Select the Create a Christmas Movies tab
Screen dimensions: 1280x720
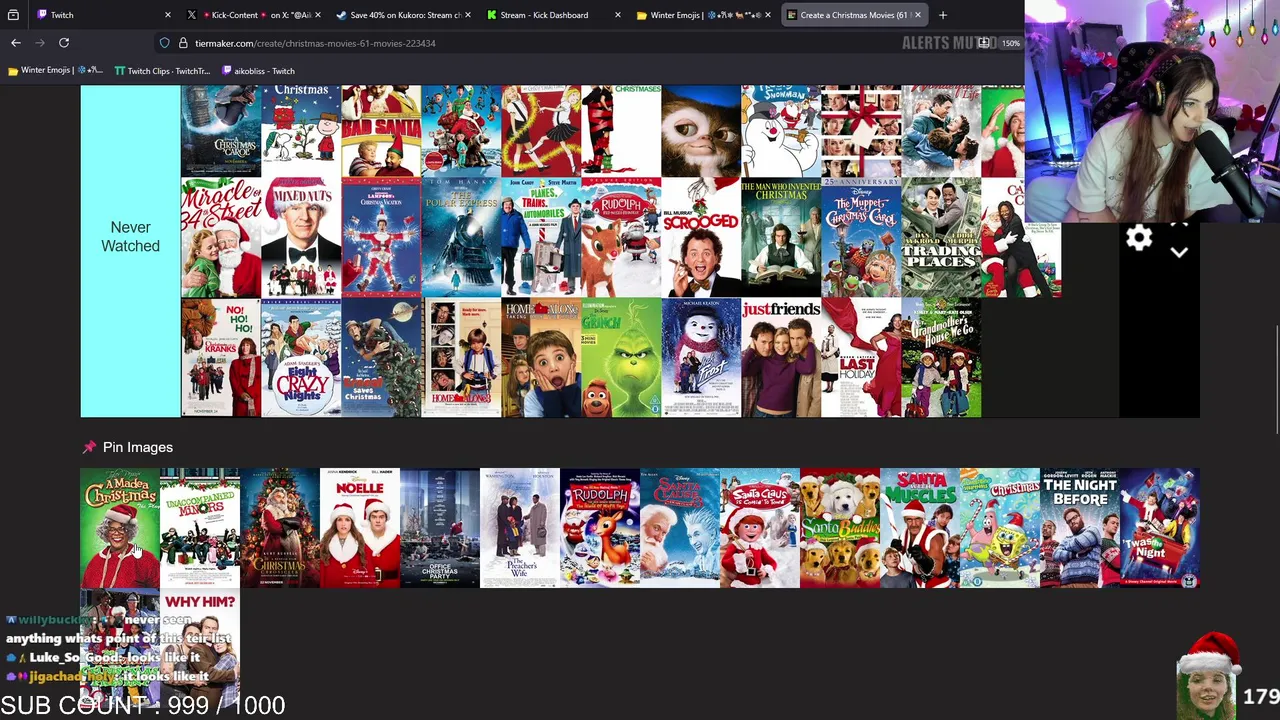coord(853,15)
